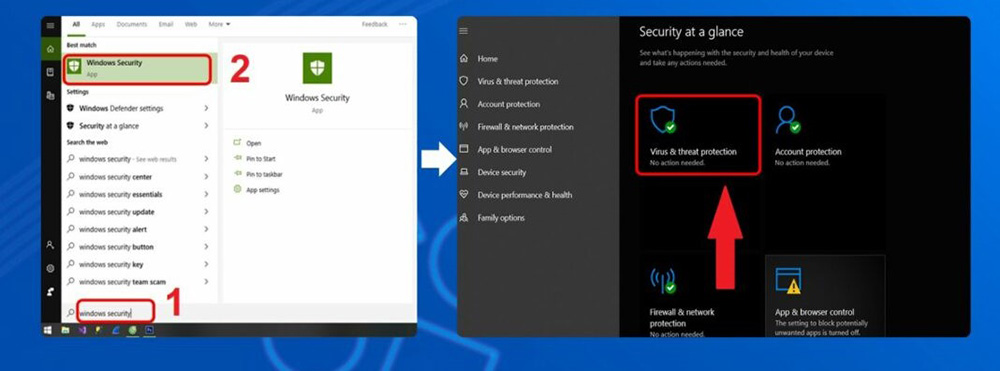1000x371 pixels.
Task: Open the Virus & threat protection tile
Action: click(x=698, y=135)
